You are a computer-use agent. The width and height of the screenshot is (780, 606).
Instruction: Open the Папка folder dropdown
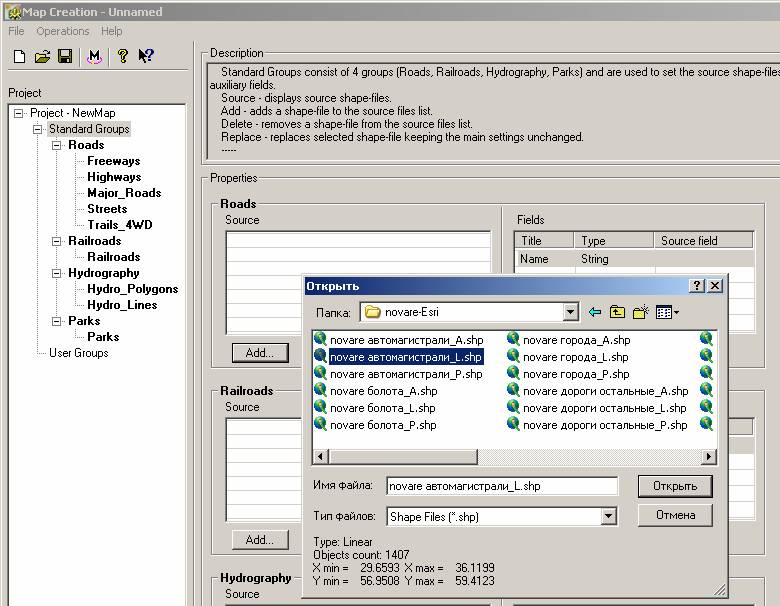571,312
